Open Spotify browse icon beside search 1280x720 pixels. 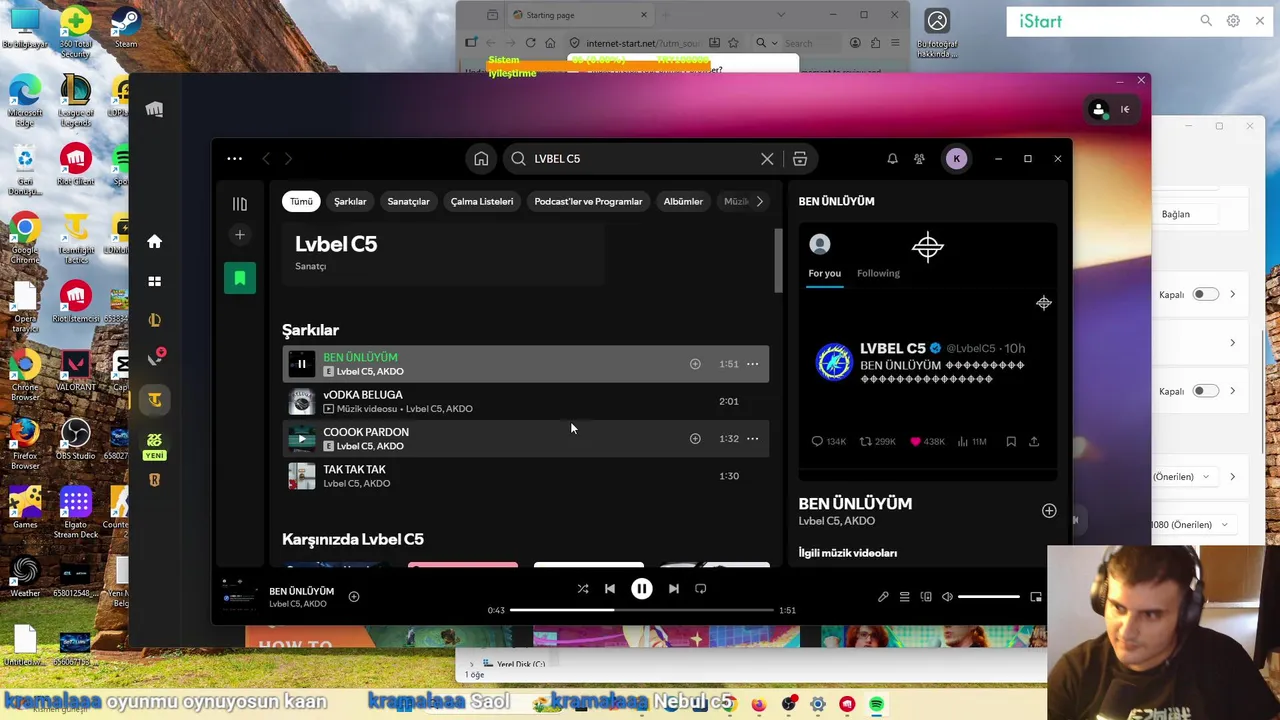point(800,159)
